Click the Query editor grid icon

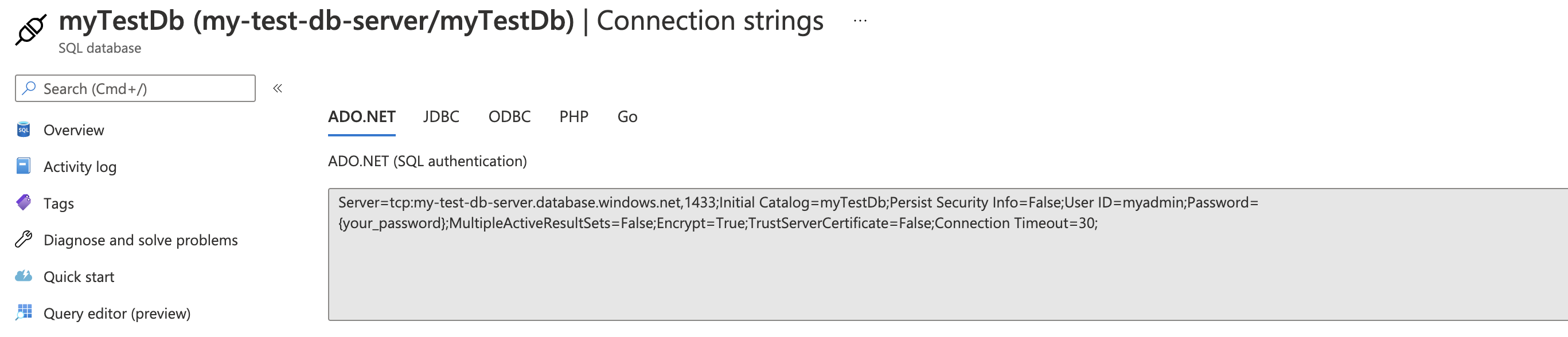click(23, 313)
